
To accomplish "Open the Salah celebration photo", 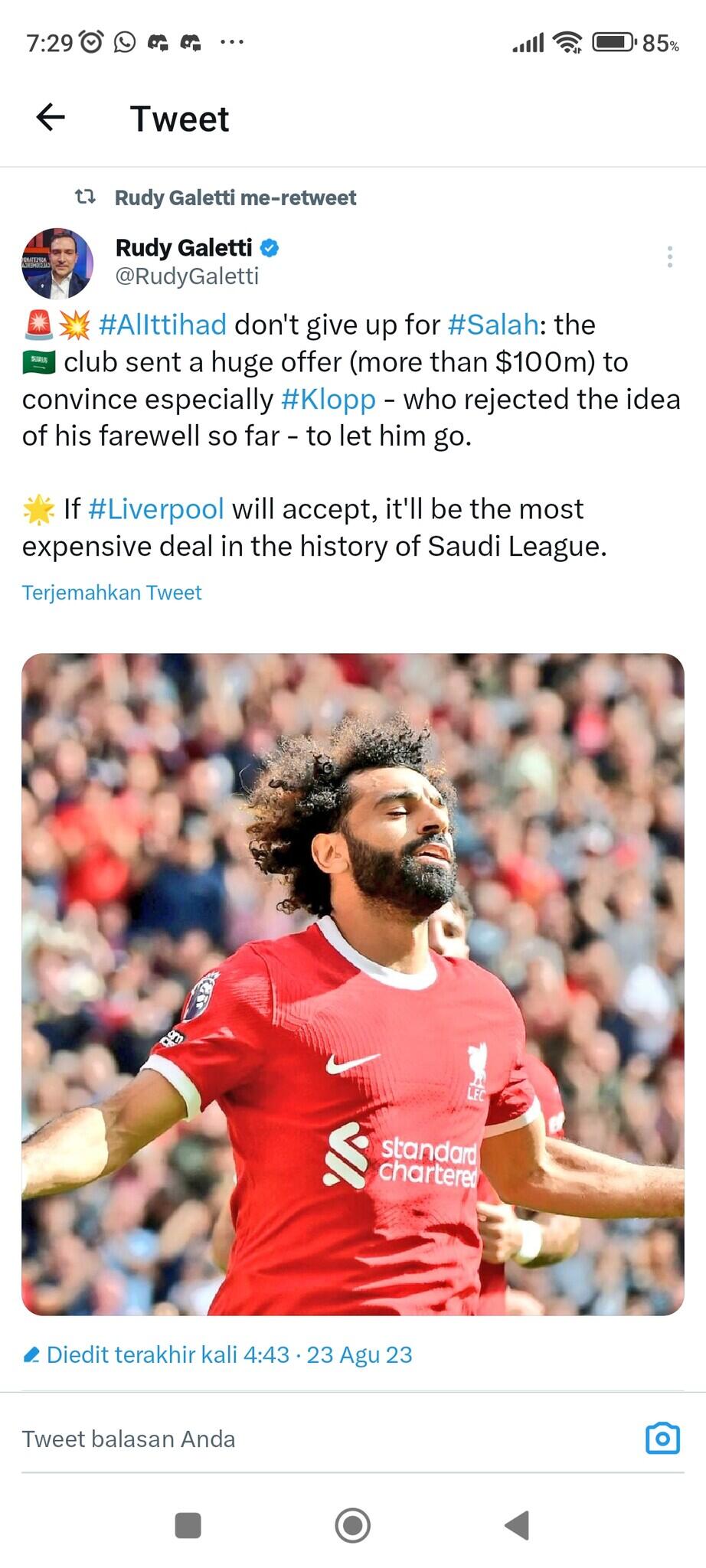I will click(x=352, y=984).
